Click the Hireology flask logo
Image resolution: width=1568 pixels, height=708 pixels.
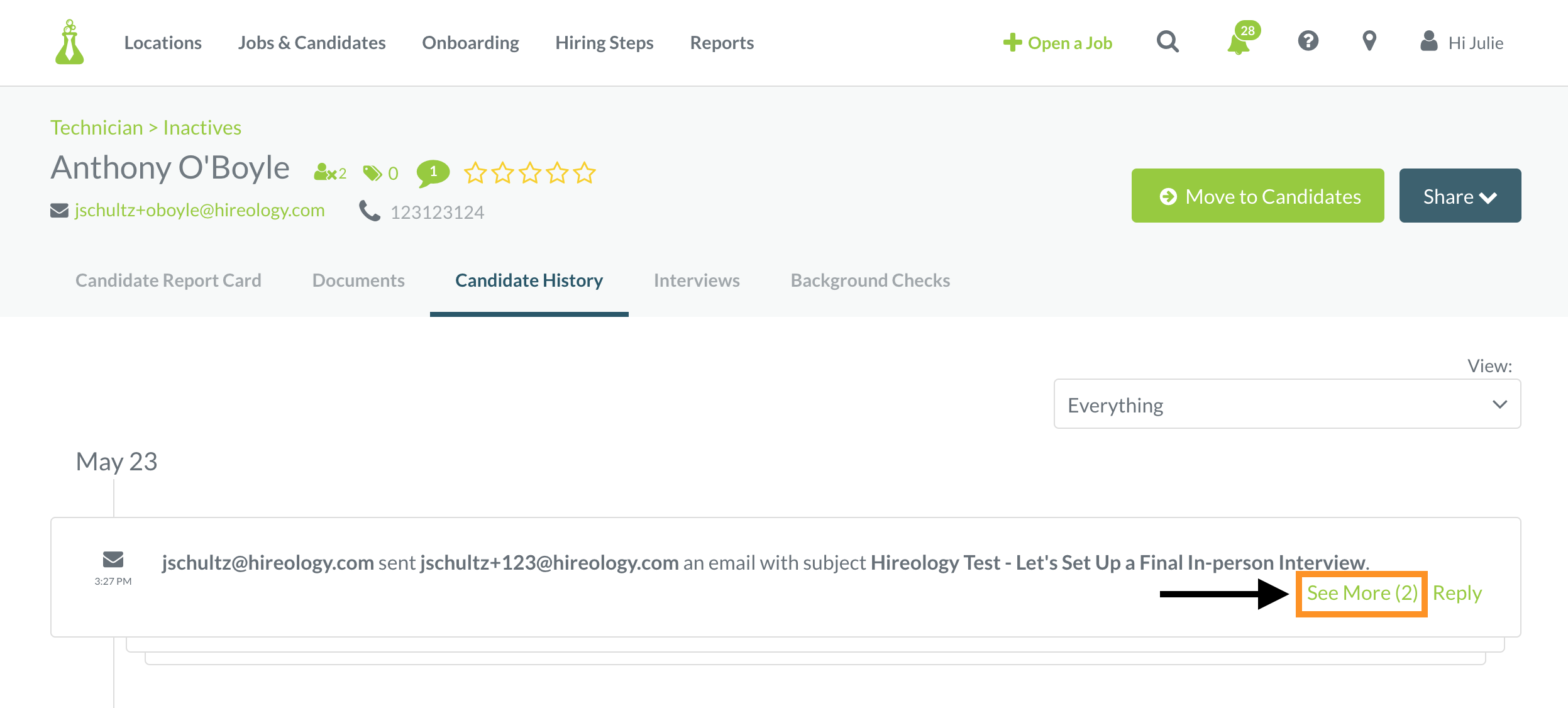(70, 42)
